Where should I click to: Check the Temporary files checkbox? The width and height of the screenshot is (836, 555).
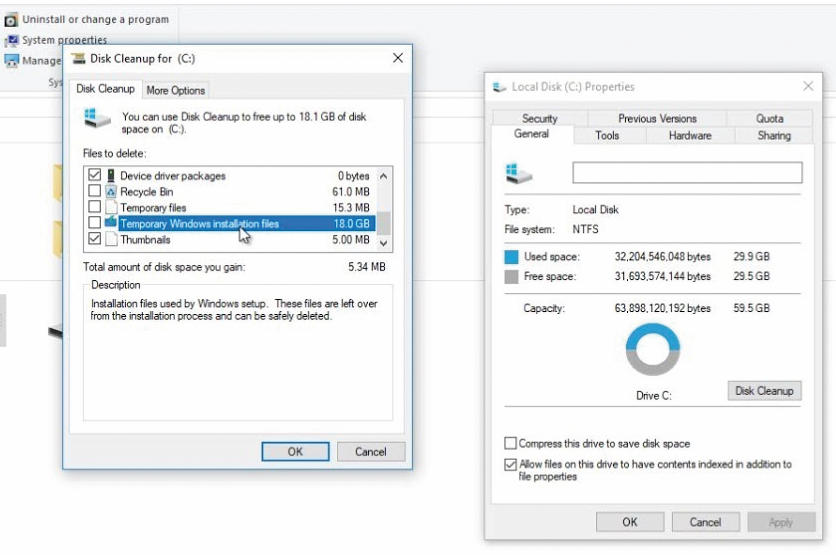94,207
